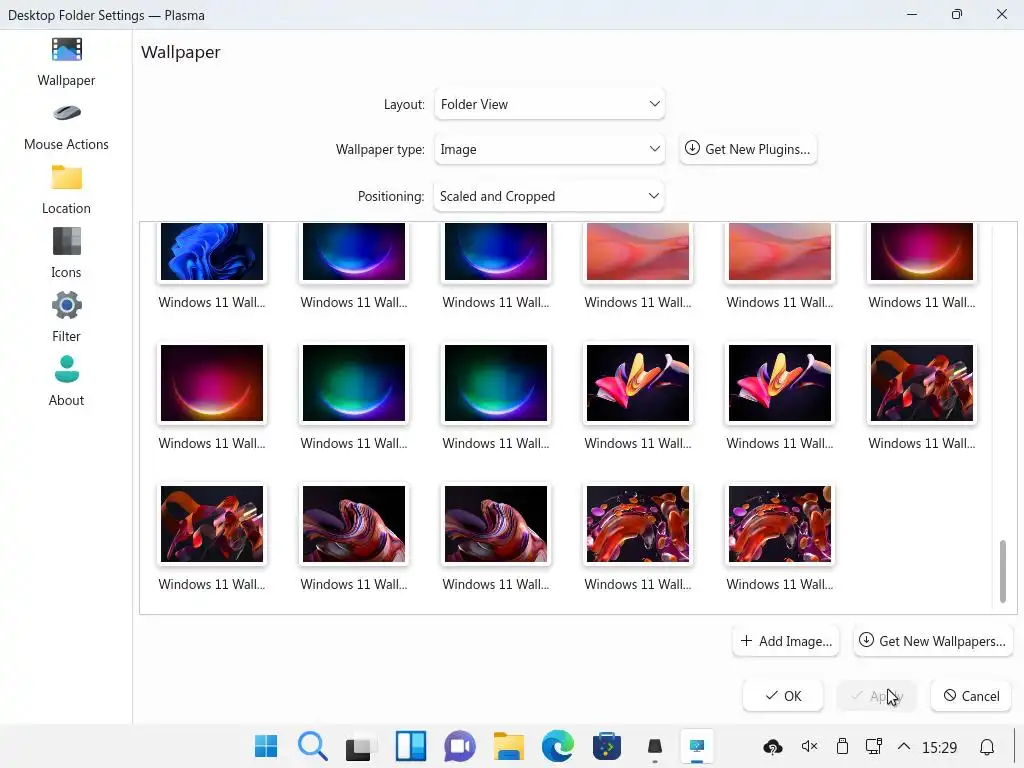Image resolution: width=1024 pixels, height=768 pixels.
Task: Go to Location settings page
Action: click(x=66, y=191)
